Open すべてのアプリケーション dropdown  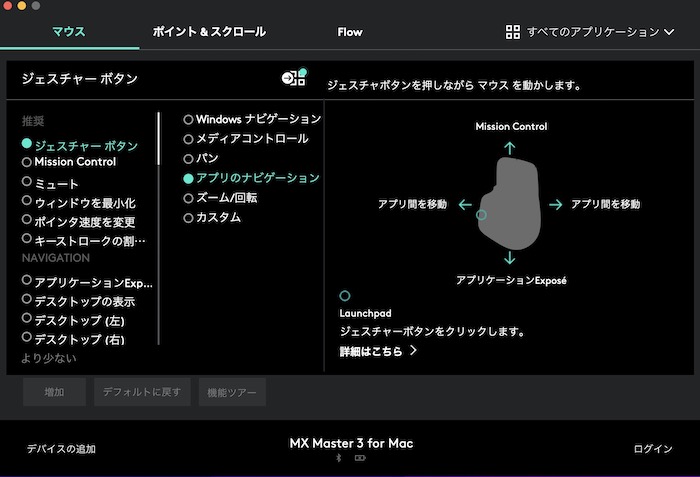(589, 32)
